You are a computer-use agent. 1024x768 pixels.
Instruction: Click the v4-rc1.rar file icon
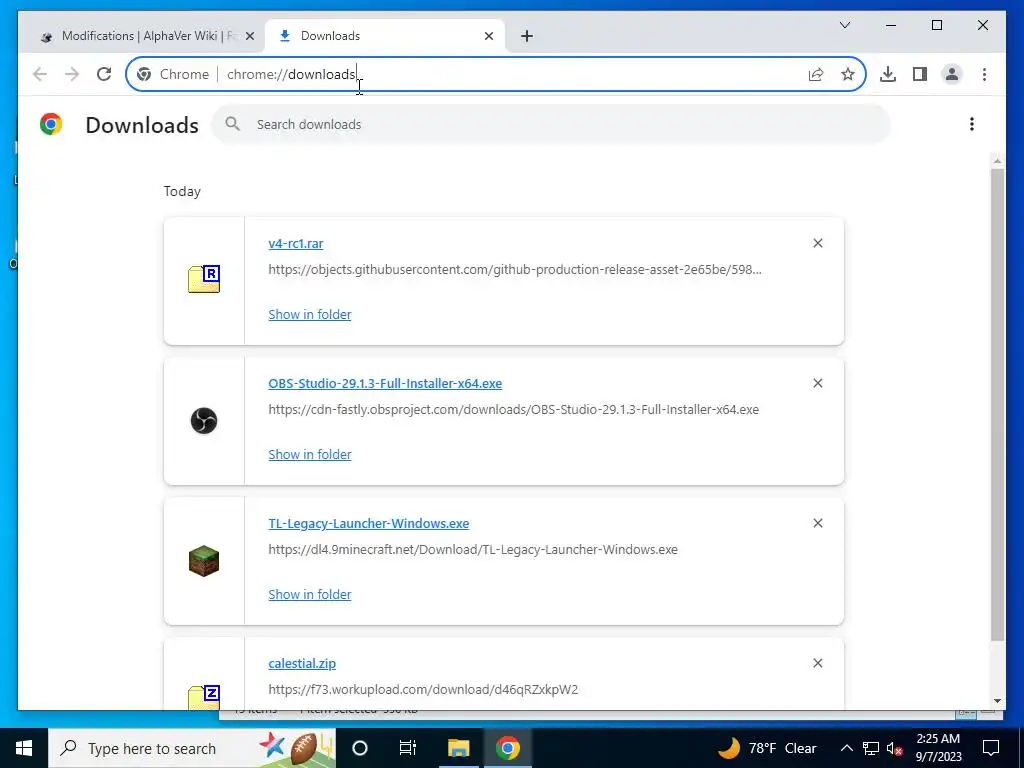pyautogui.click(x=204, y=279)
